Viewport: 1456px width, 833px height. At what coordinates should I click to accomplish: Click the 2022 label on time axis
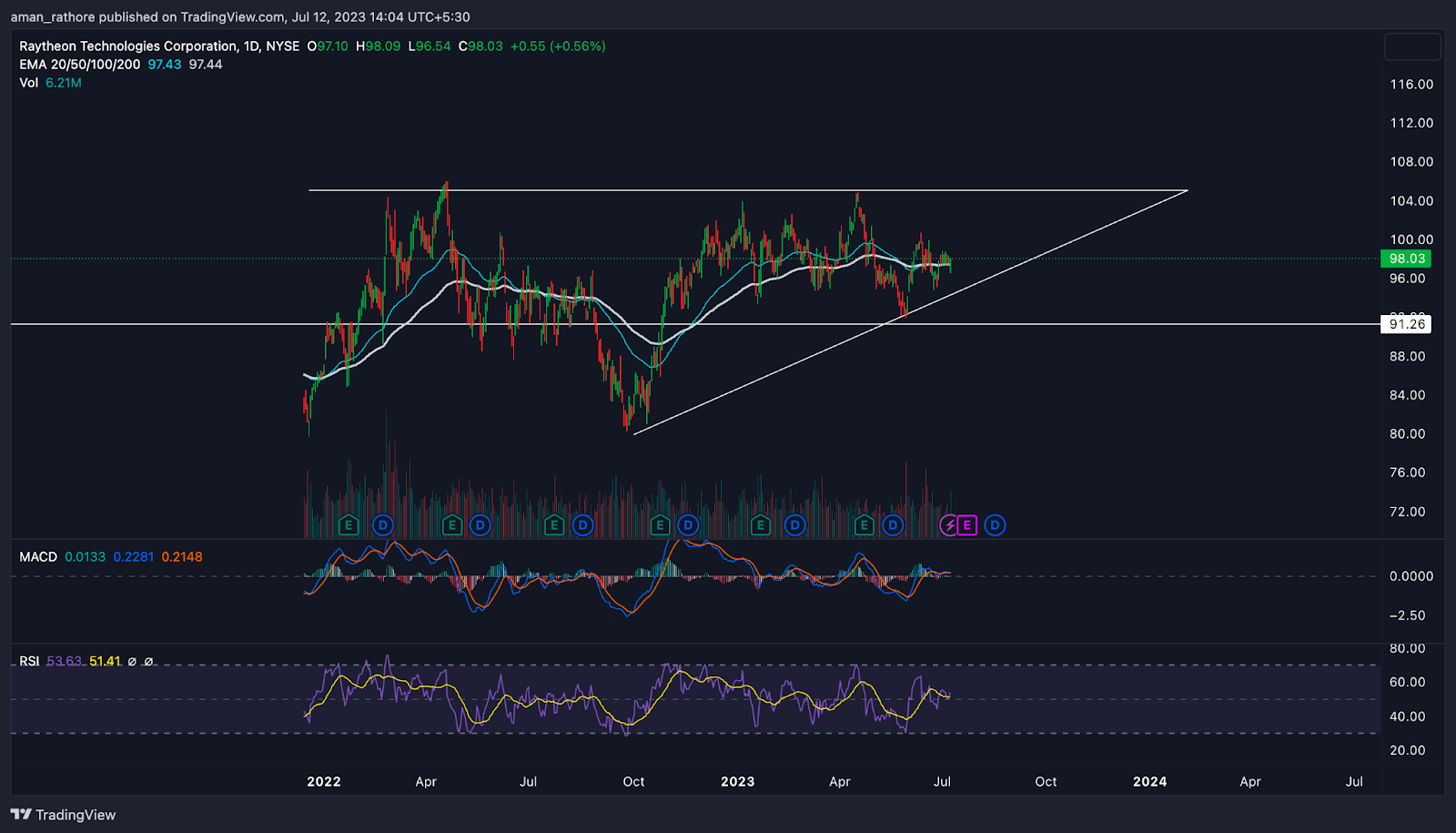(x=324, y=781)
